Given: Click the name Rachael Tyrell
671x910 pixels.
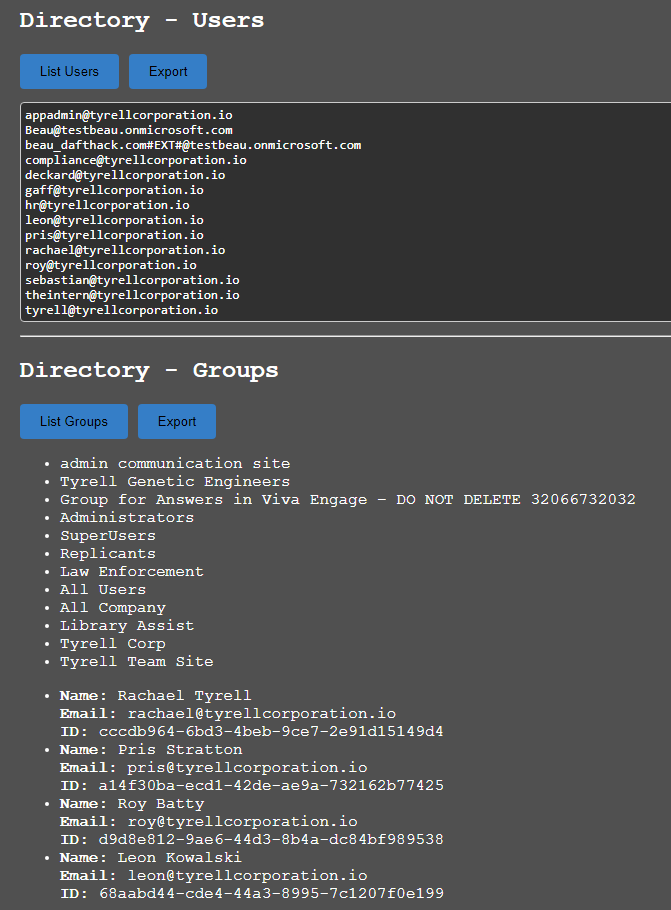Looking at the screenshot, I should (185, 695).
